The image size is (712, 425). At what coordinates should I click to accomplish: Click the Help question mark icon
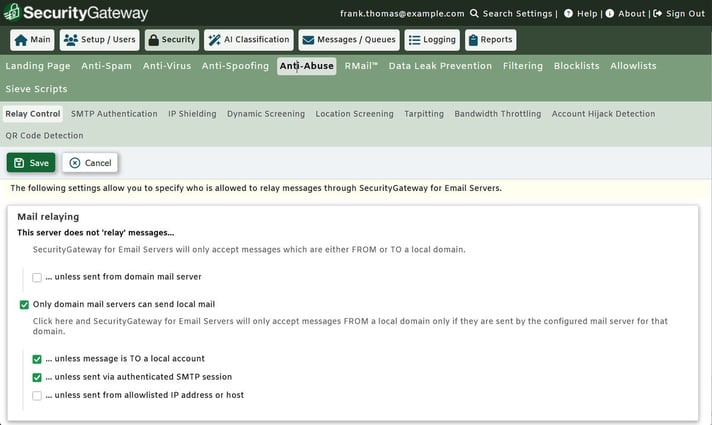tap(568, 13)
